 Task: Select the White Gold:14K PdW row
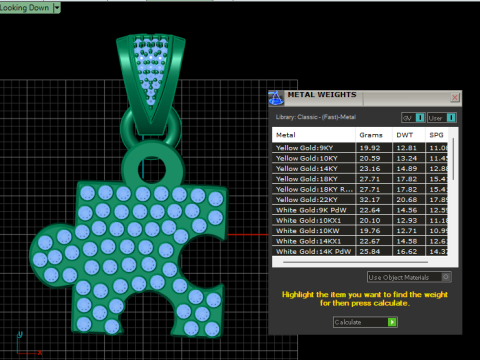(x=360, y=251)
